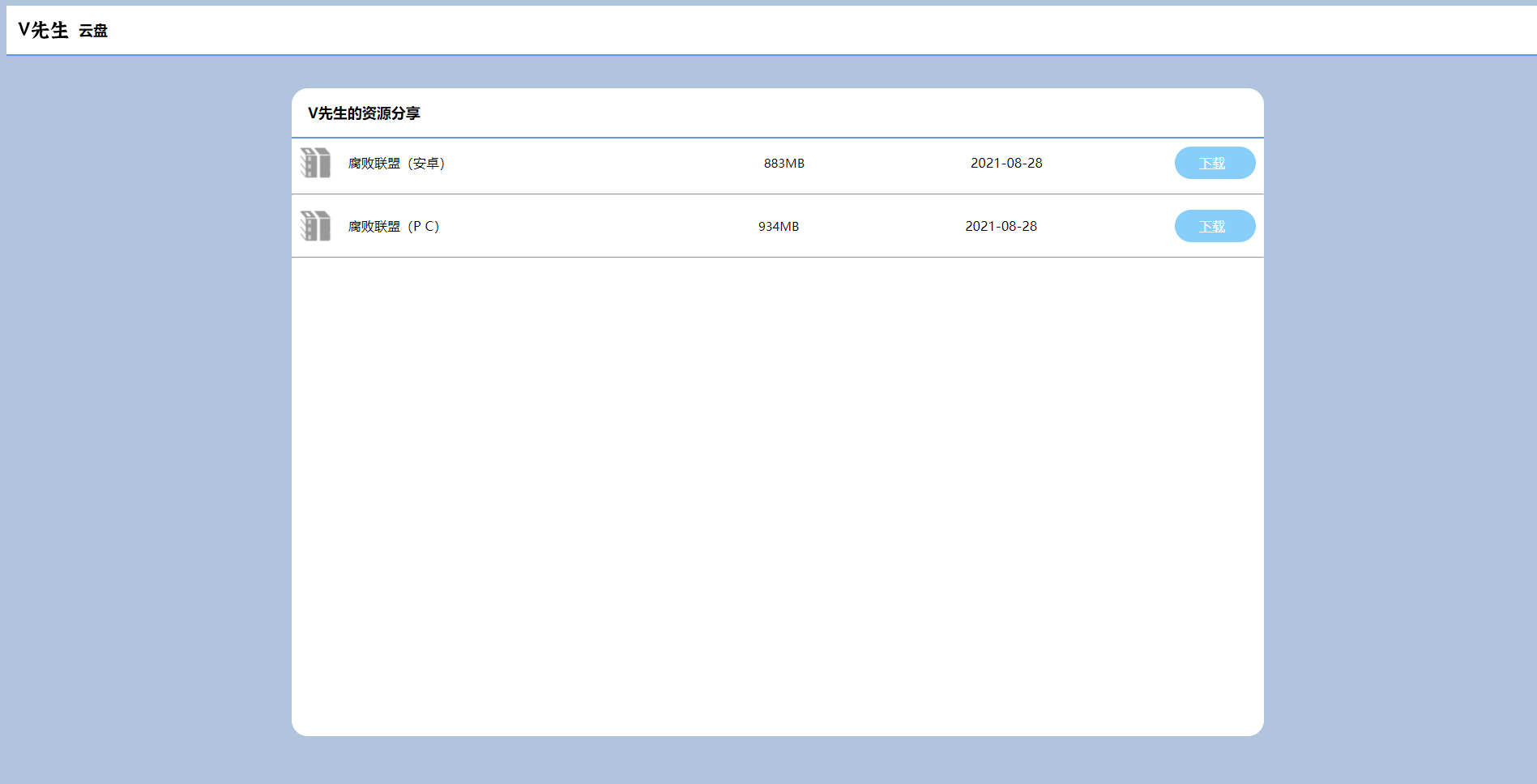Viewport: 1537px width, 784px height.
Task: Open the 云盘 label in the header
Action: pos(93,32)
